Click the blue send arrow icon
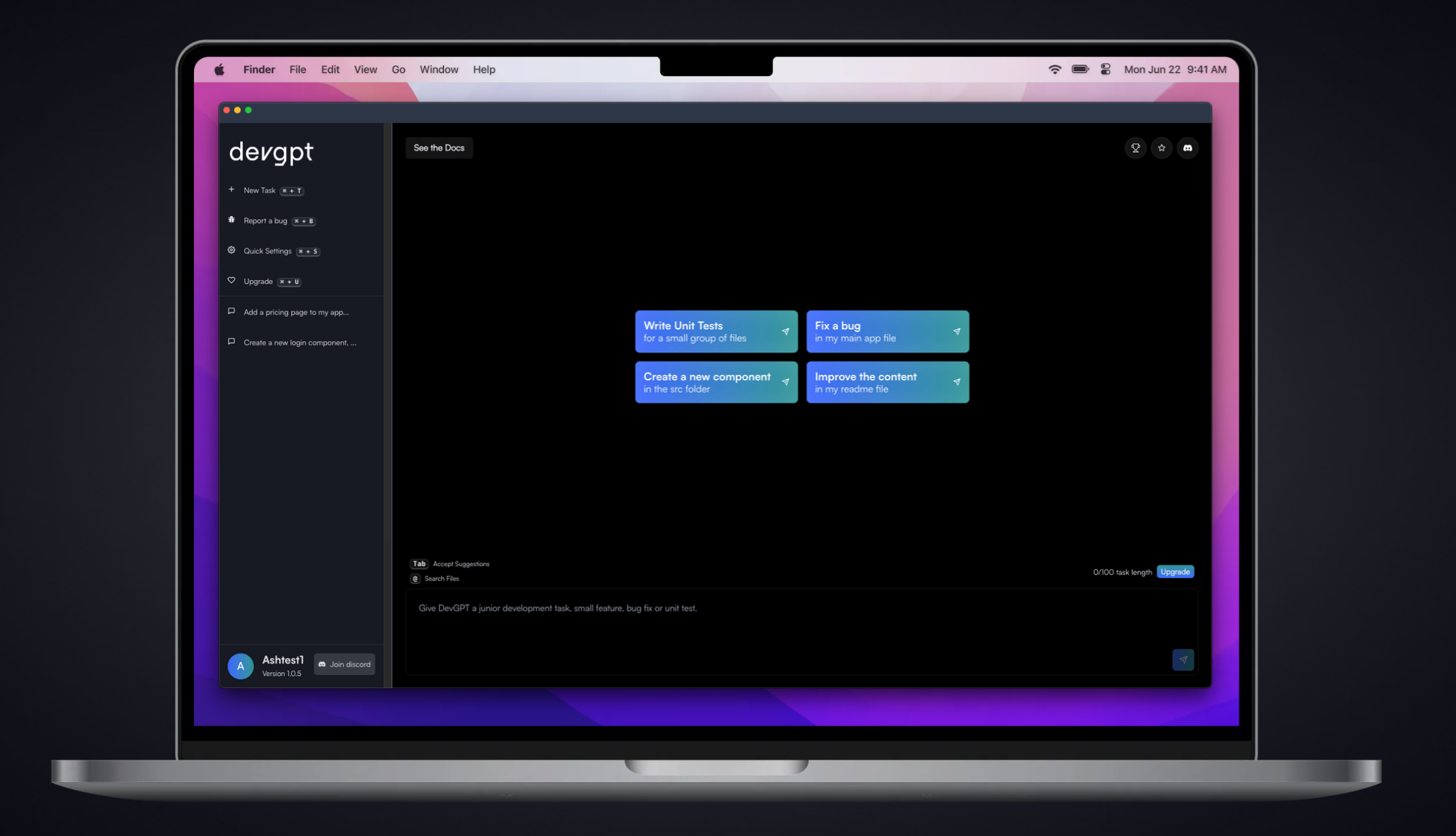The width and height of the screenshot is (1456, 836). pyautogui.click(x=1183, y=659)
